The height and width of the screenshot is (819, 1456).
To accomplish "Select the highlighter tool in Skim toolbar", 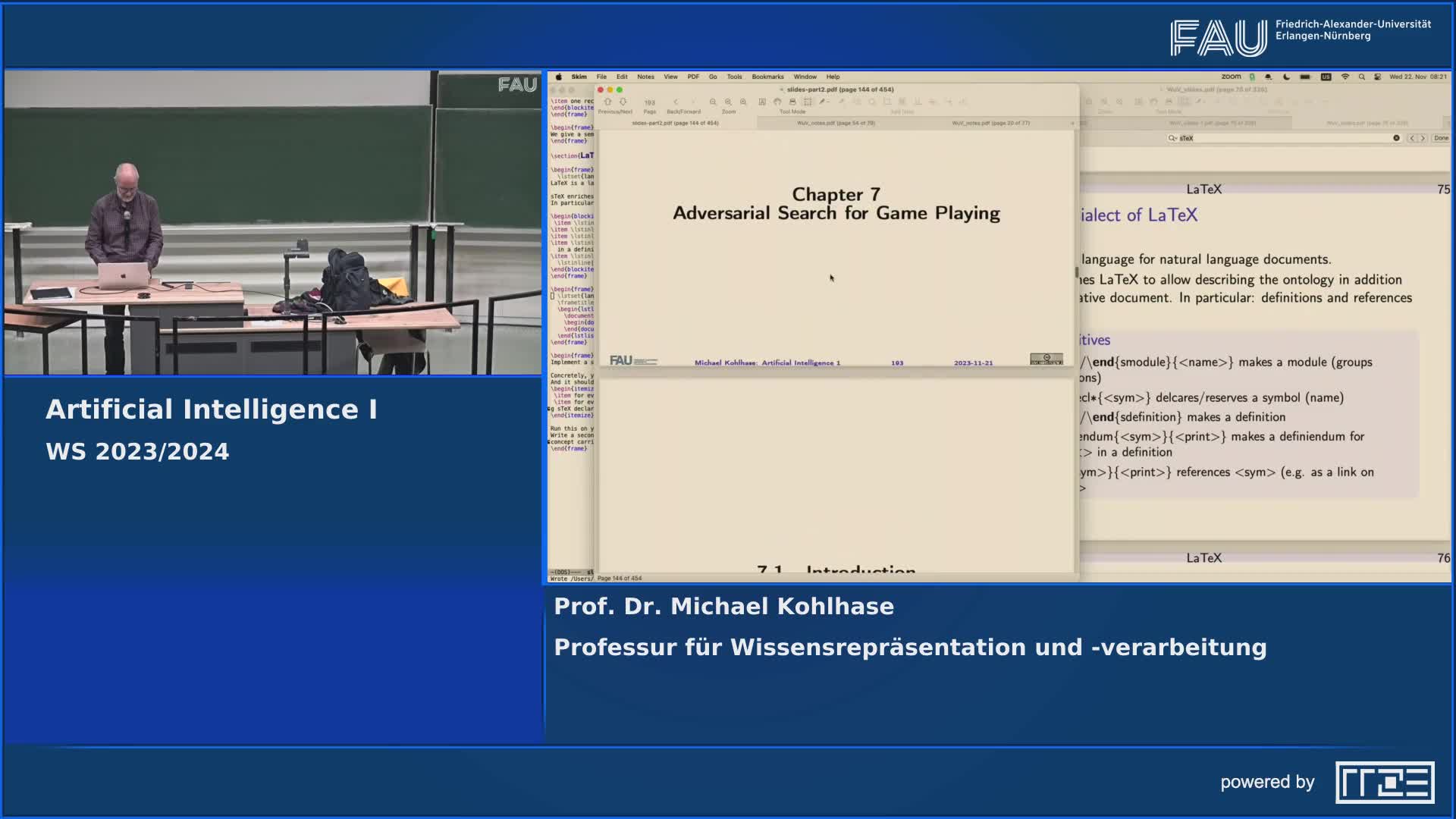I will point(823,101).
